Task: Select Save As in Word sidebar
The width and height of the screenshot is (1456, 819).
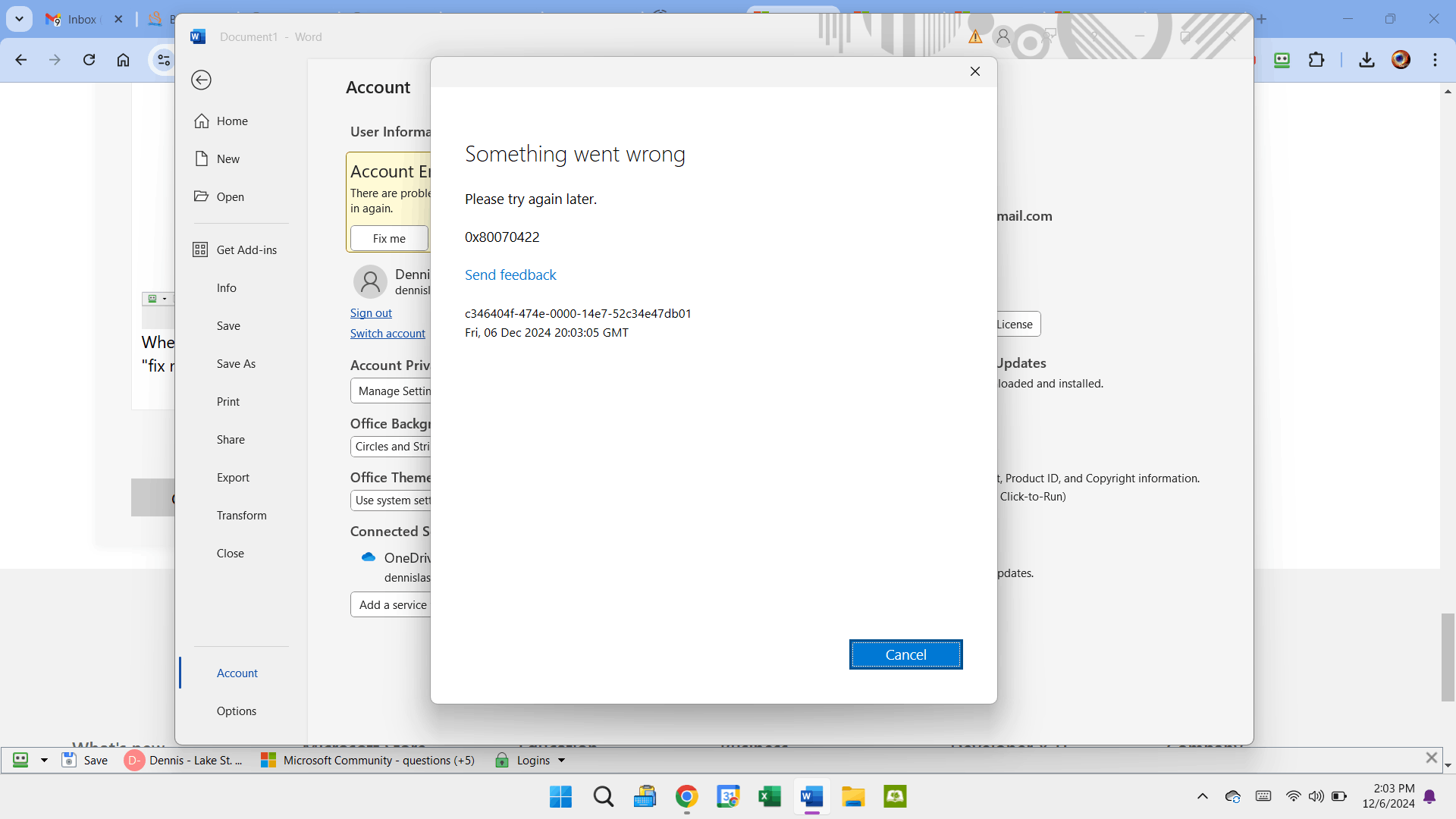Action: [236, 364]
